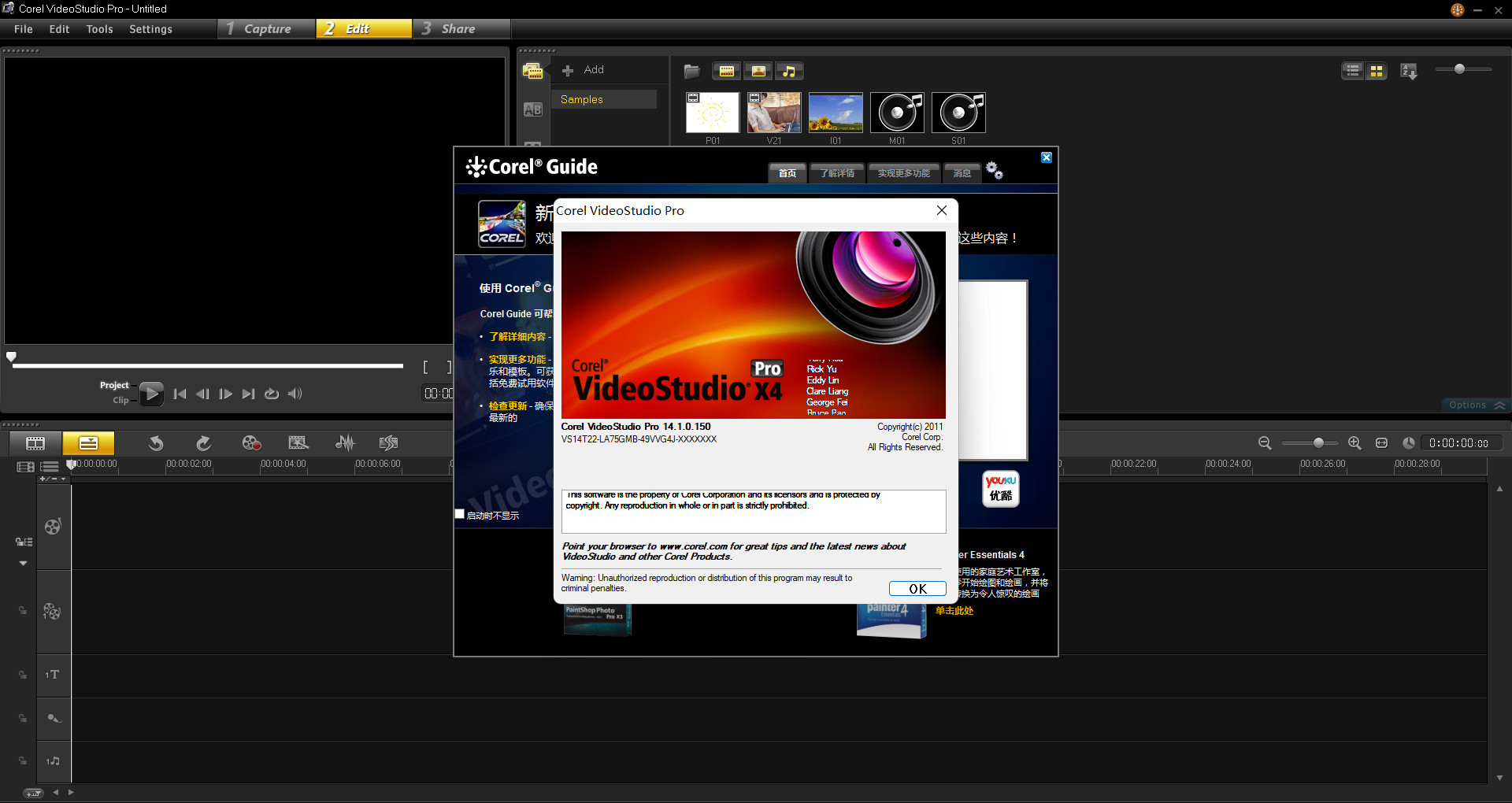
Task: Select the Voice Track microphone icon
Action: click(x=54, y=718)
